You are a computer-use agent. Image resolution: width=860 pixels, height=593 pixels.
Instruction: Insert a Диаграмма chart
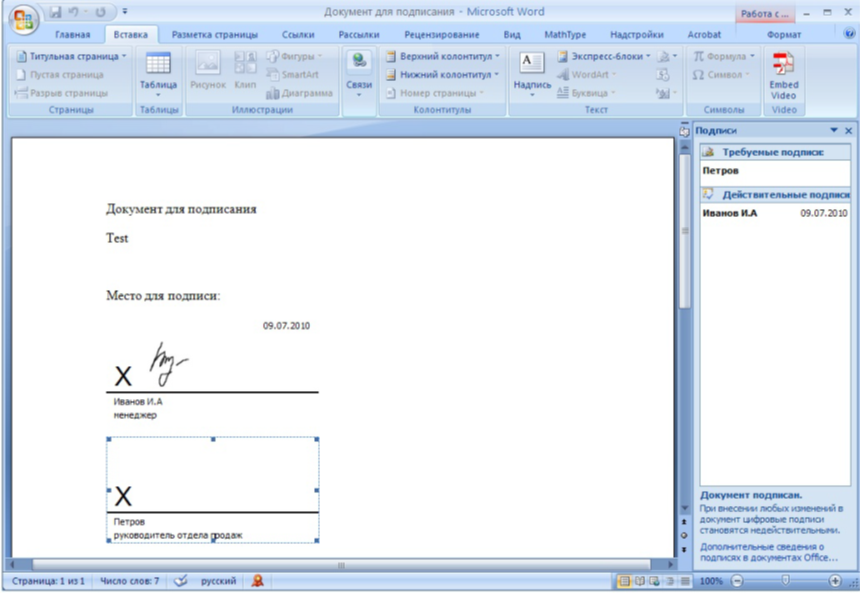click(299, 93)
